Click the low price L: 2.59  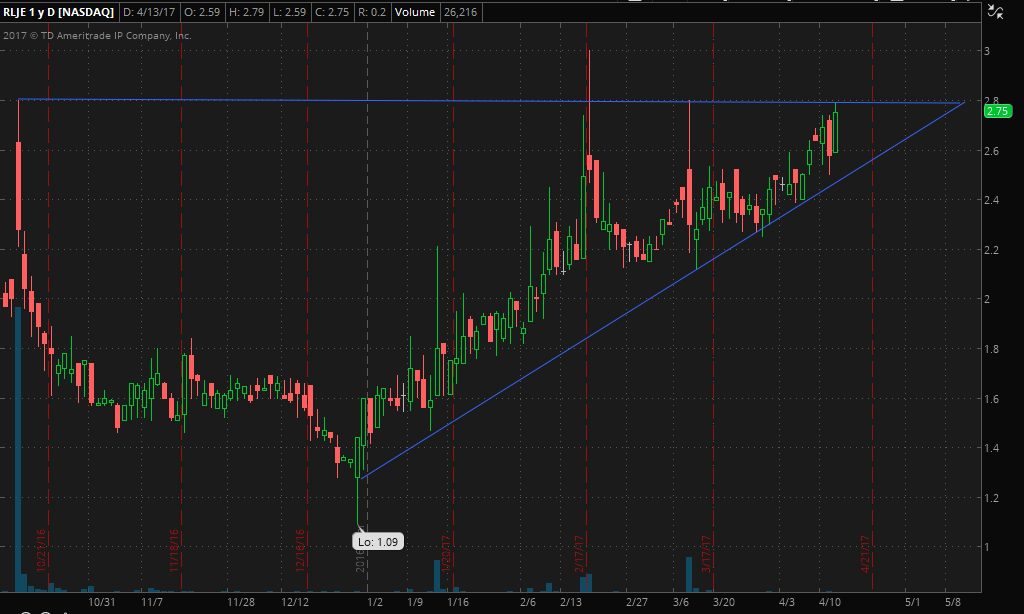[289, 12]
